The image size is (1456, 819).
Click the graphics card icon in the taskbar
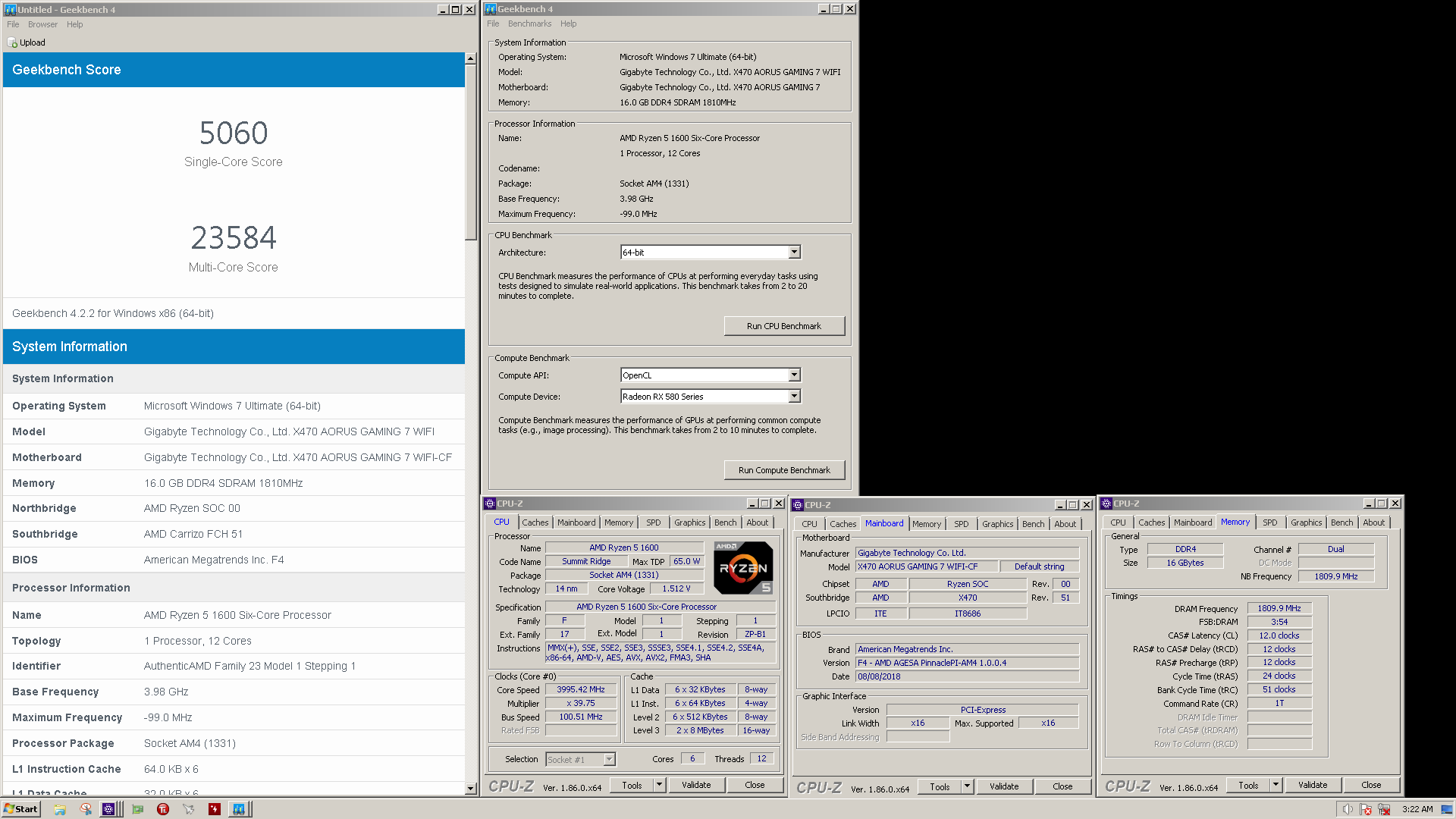coord(137,809)
